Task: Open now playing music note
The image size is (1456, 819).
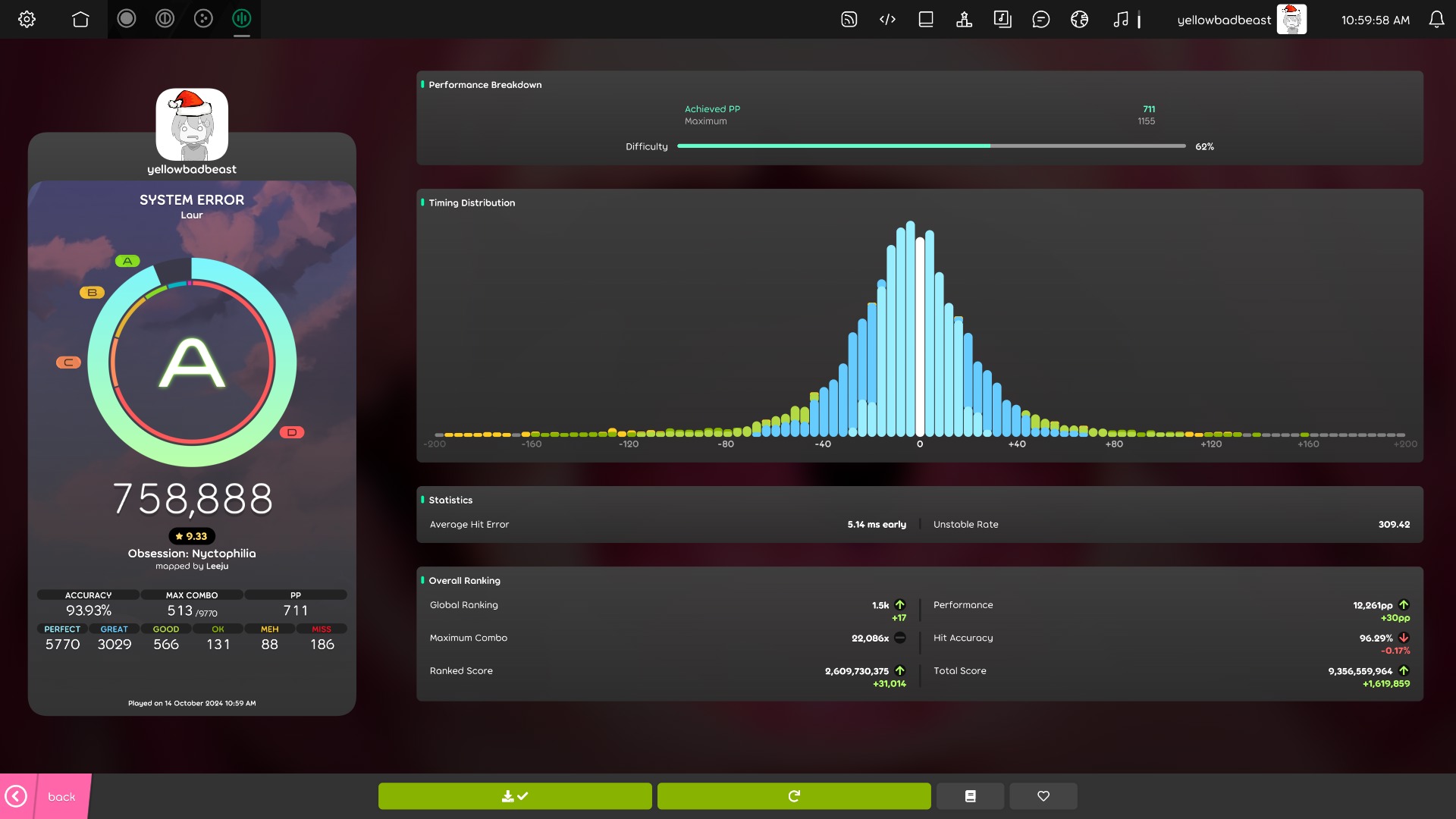Action: (1121, 20)
